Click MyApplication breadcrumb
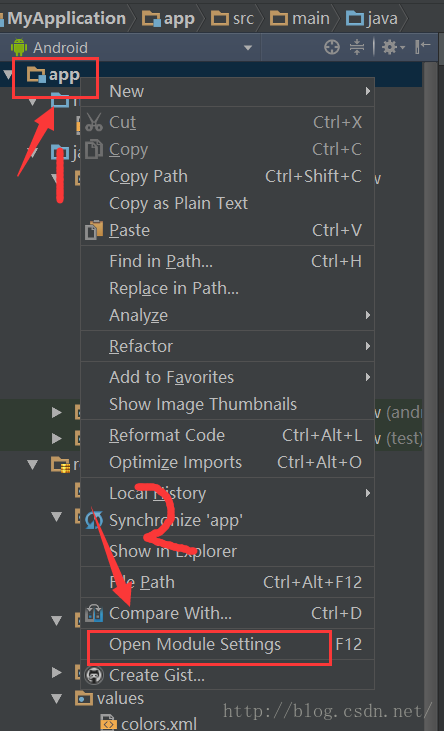The height and width of the screenshot is (731, 444). pyautogui.click(x=67, y=19)
